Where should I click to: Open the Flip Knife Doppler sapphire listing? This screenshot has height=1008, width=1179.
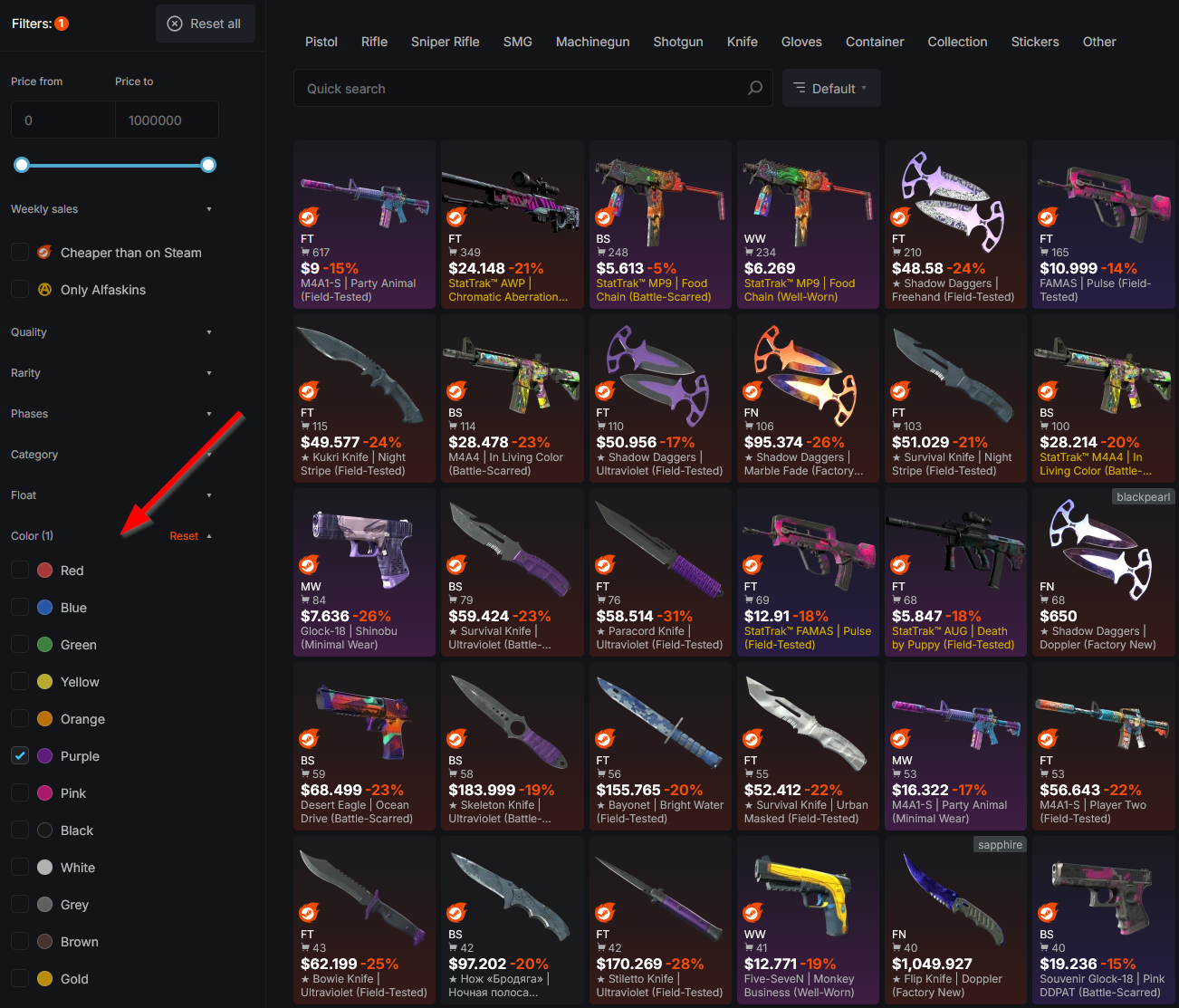click(956, 920)
